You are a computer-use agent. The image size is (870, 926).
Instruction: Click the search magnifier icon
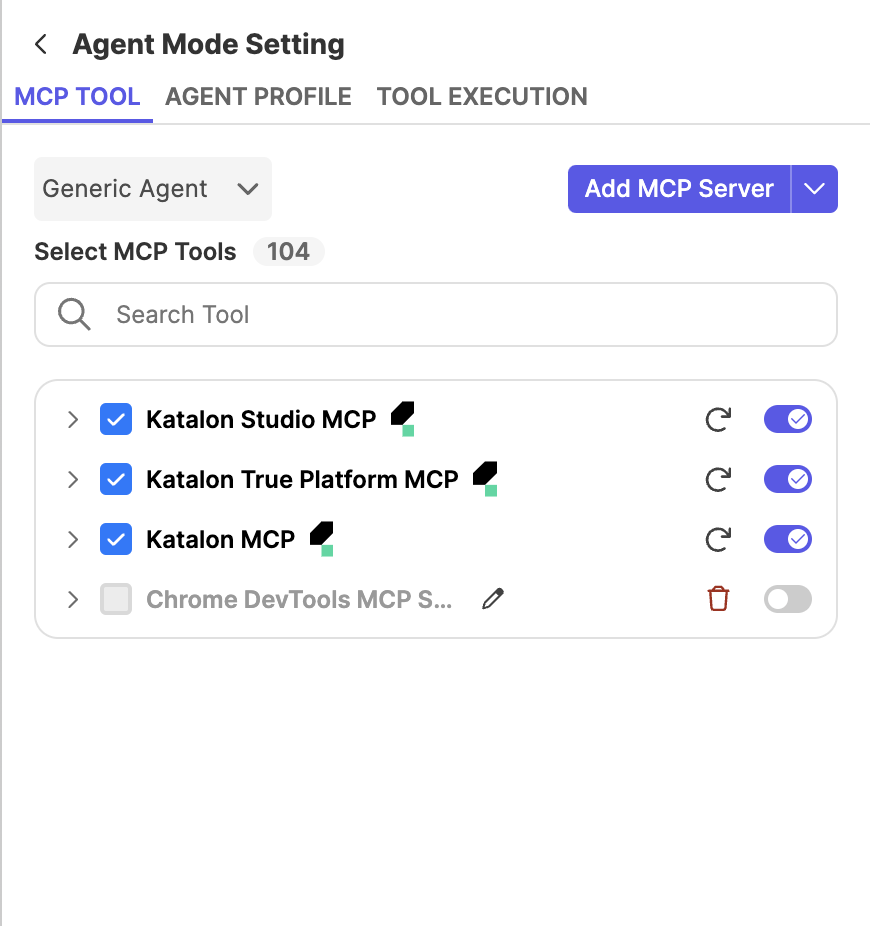coord(74,313)
